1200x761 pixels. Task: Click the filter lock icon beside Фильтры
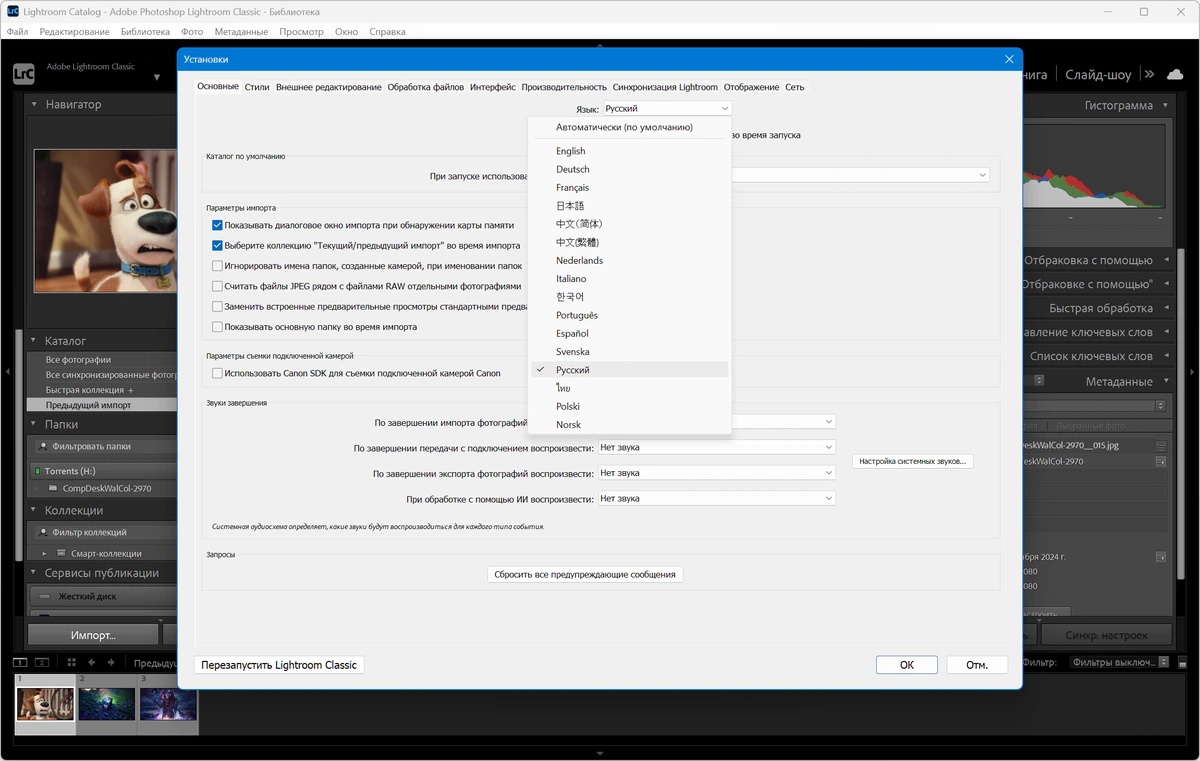pyautogui.click(x=1184, y=662)
